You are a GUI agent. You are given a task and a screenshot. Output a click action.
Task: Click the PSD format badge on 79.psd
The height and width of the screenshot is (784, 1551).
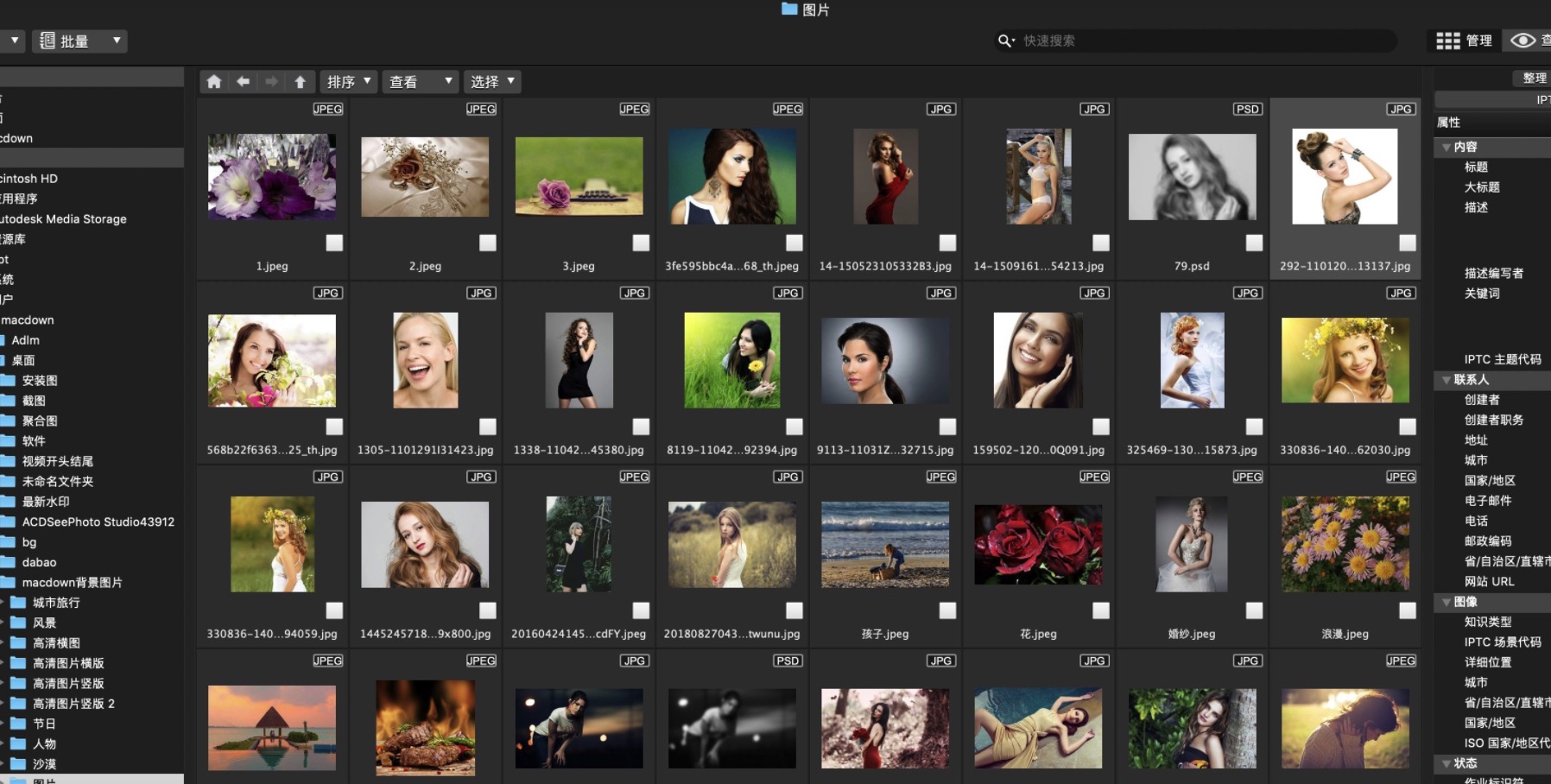(1247, 109)
